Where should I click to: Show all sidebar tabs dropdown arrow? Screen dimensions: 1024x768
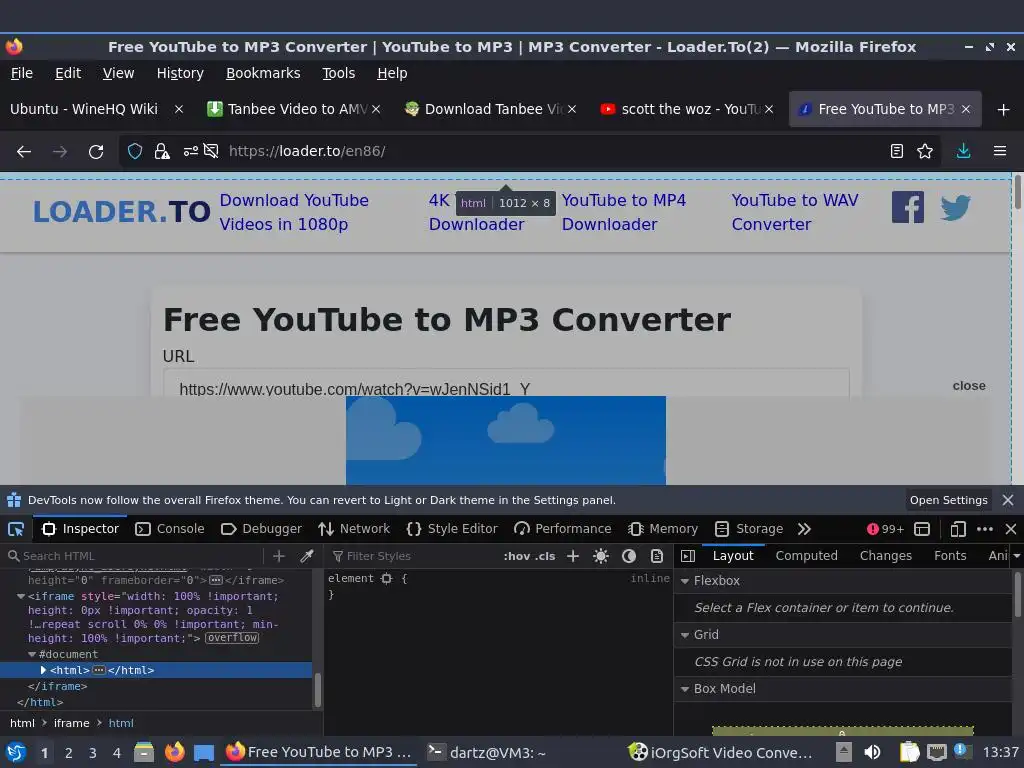click(1016, 556)
